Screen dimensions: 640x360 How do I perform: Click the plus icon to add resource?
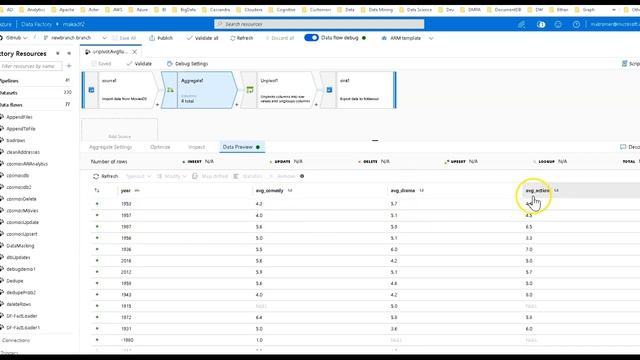point(69,66)
